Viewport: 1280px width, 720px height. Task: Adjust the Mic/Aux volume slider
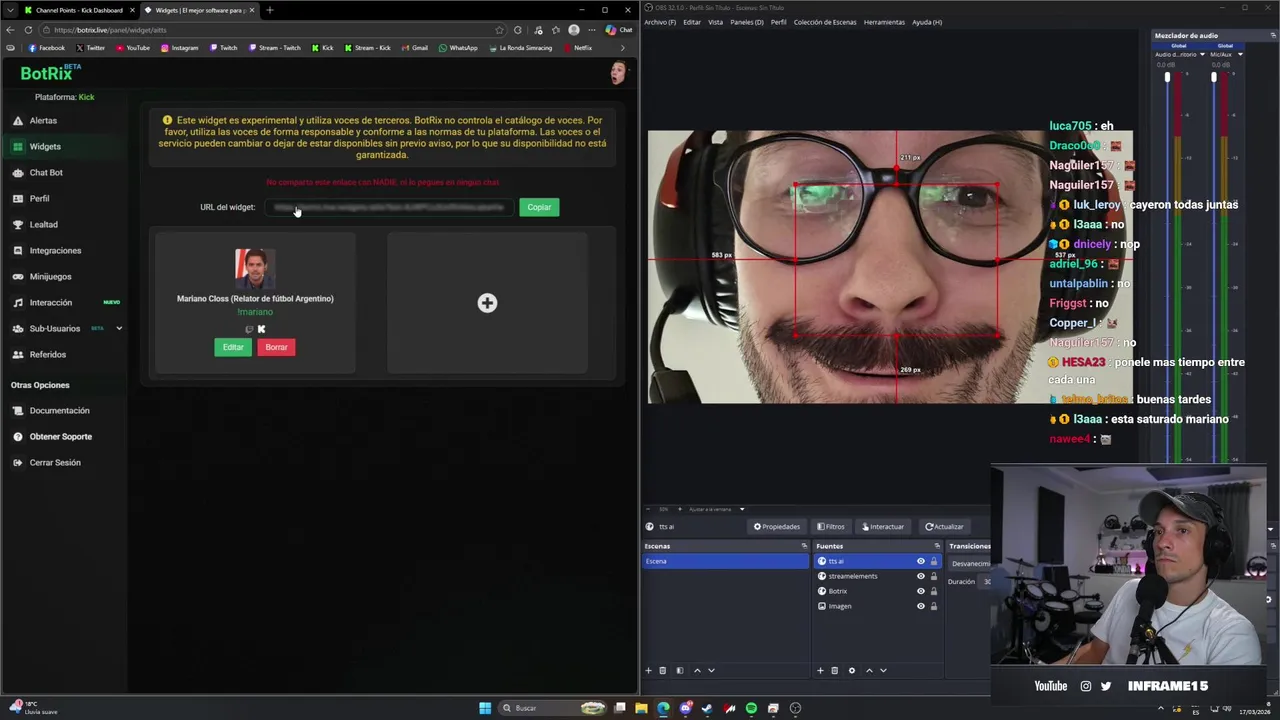(x=1214, y=77)
